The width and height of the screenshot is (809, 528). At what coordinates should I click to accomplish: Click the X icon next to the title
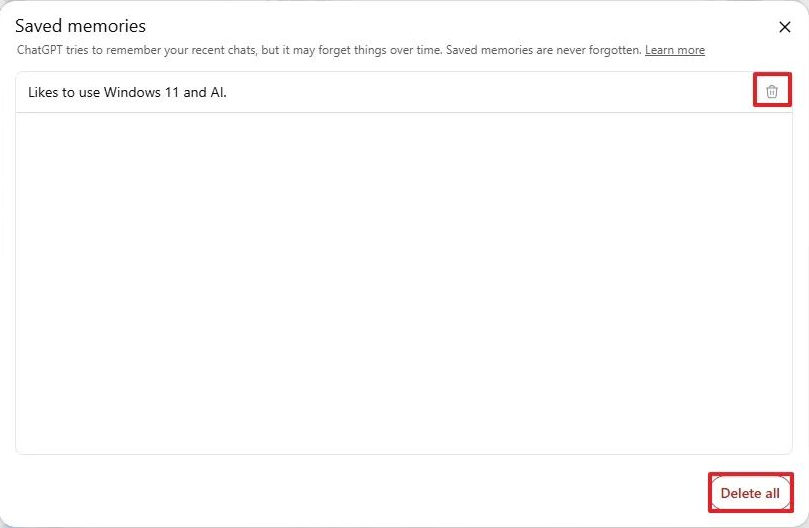(784, 27)
